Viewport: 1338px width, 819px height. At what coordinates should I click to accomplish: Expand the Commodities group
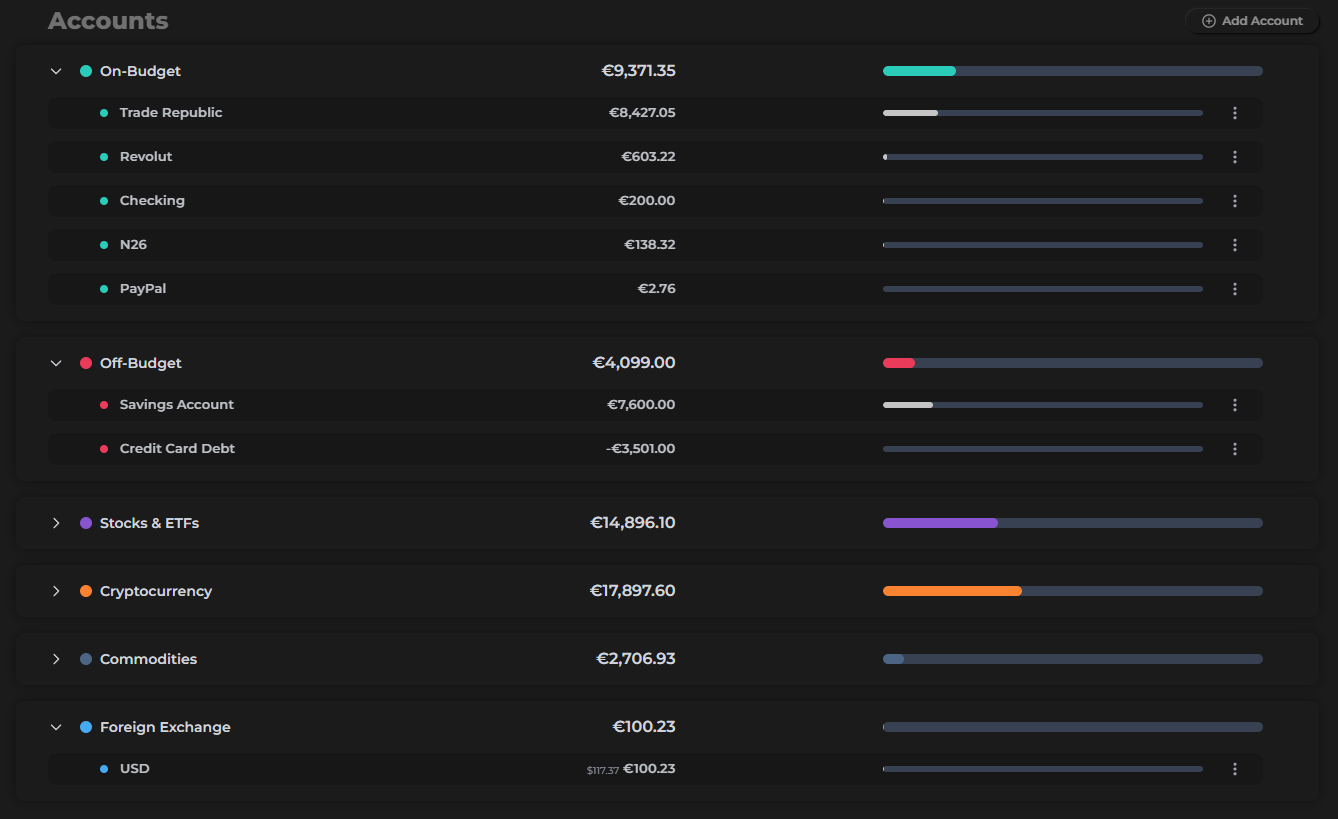56,659
